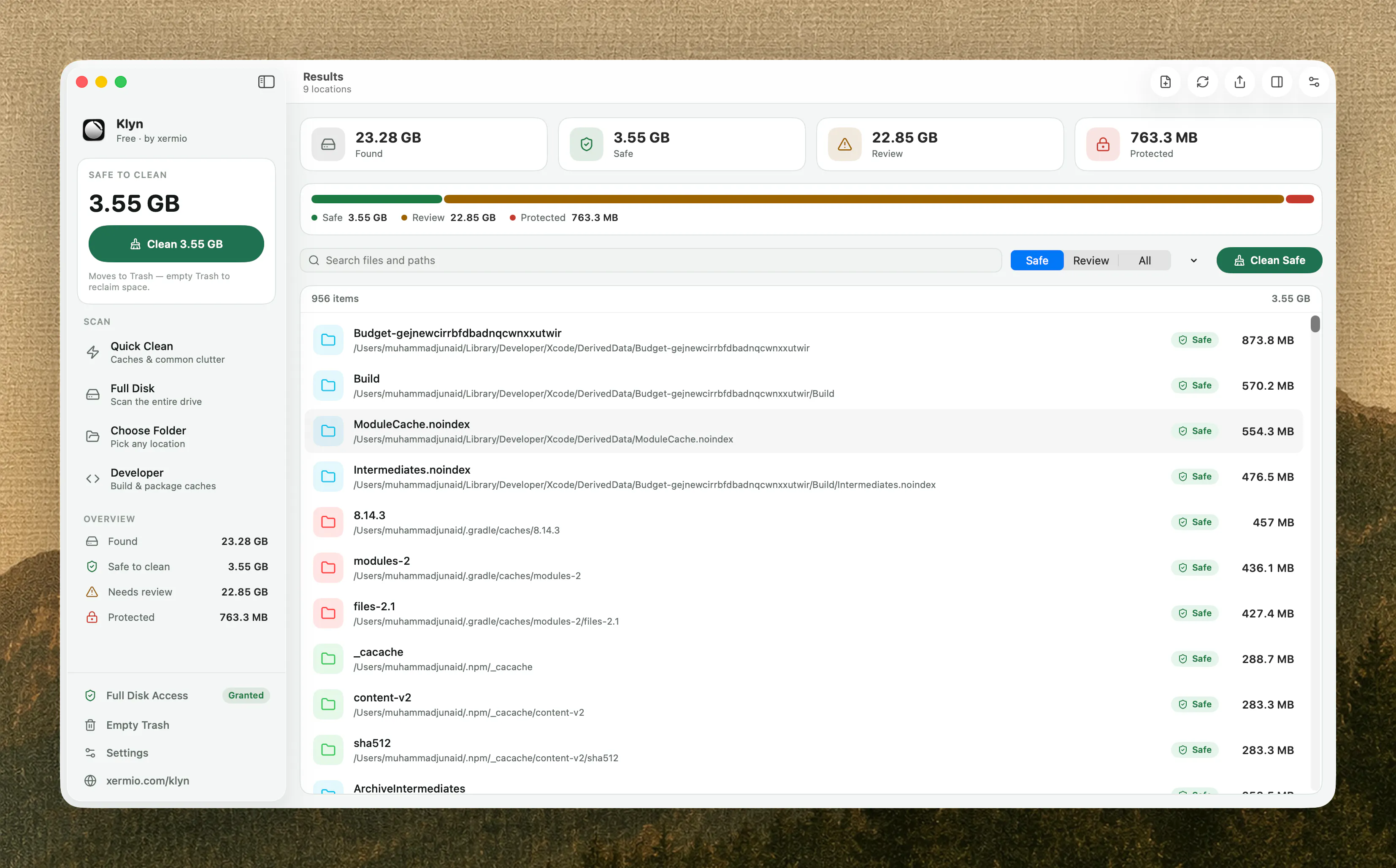Click the Quick Clean lightning icon
Viewport: 1396px width, 868px height.
(x=92, y=353)
